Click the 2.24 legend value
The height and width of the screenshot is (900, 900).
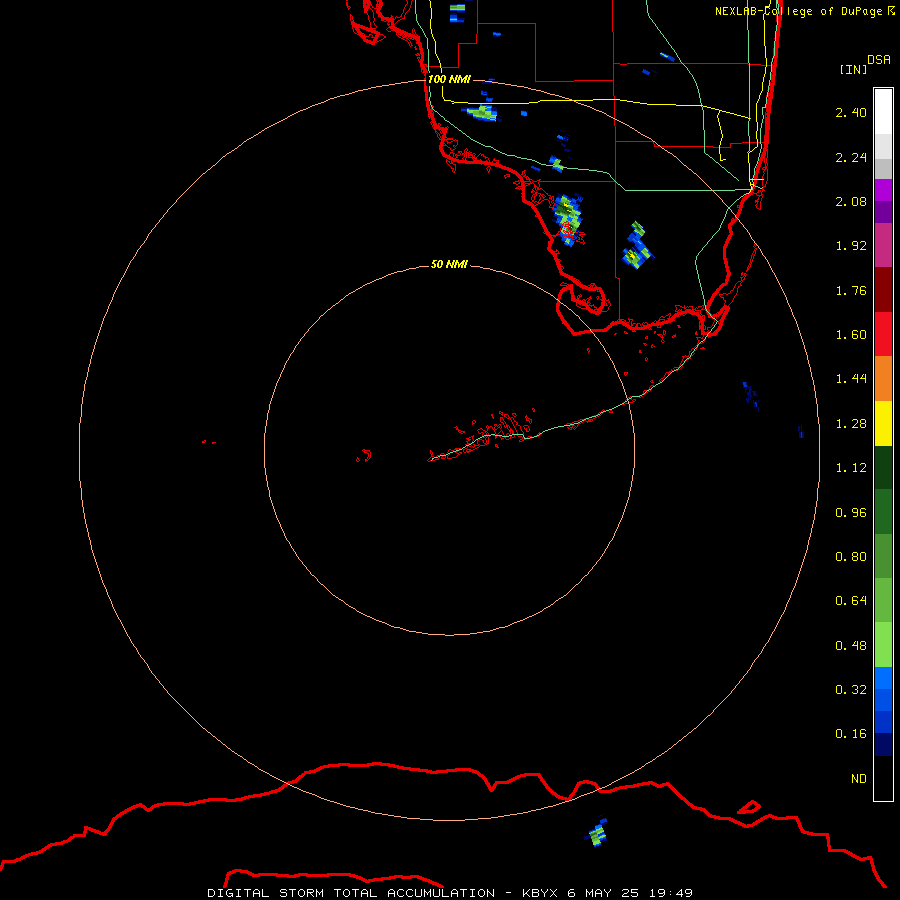click(x=851, y=157)
